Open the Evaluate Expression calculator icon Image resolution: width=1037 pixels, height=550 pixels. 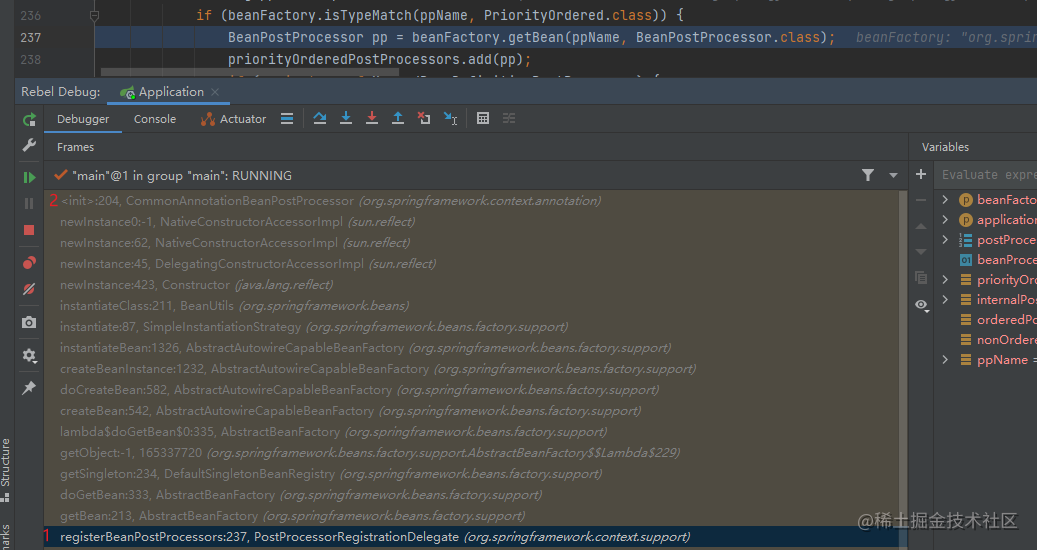point(483,118)
